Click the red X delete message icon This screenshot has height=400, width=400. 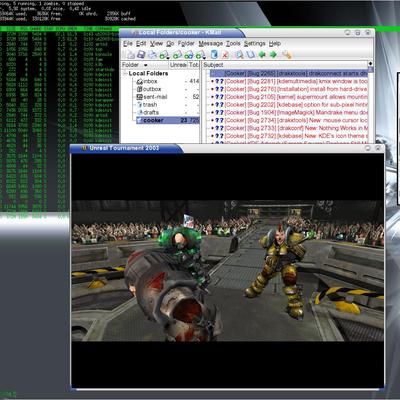[x=225, y=55]
